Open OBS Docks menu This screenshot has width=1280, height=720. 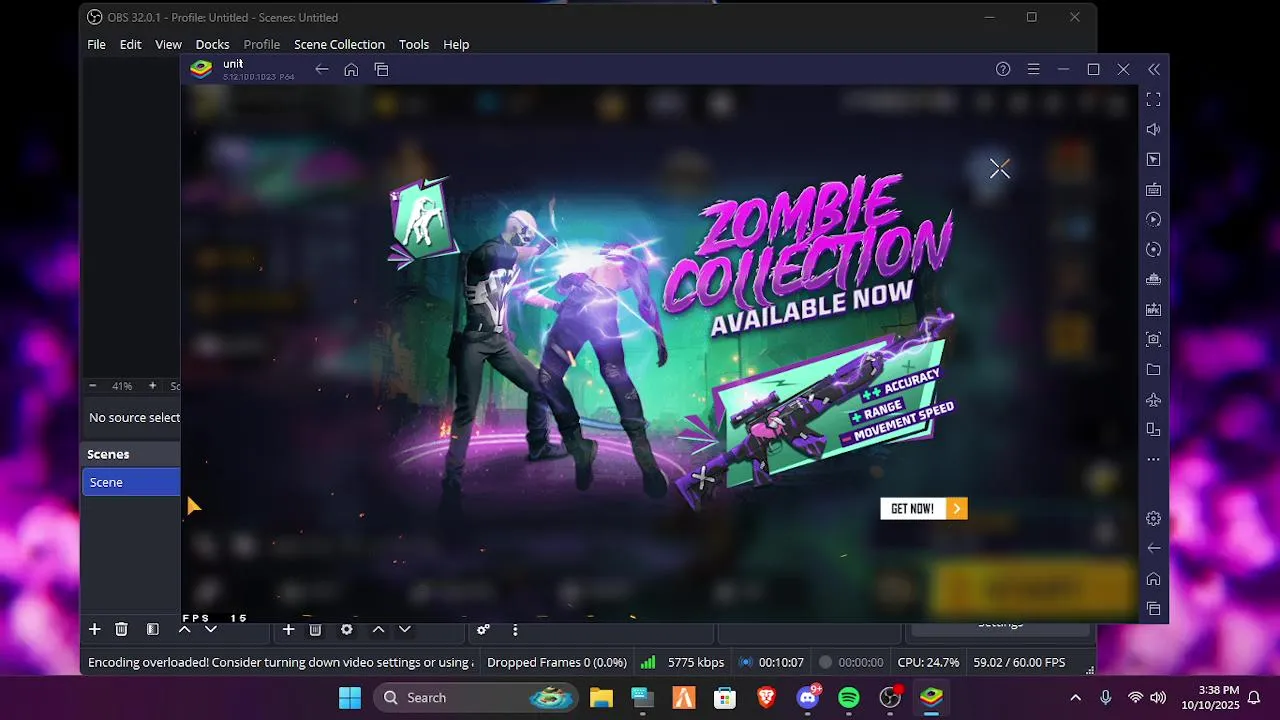pyautogui.click(x=212, y=44)
